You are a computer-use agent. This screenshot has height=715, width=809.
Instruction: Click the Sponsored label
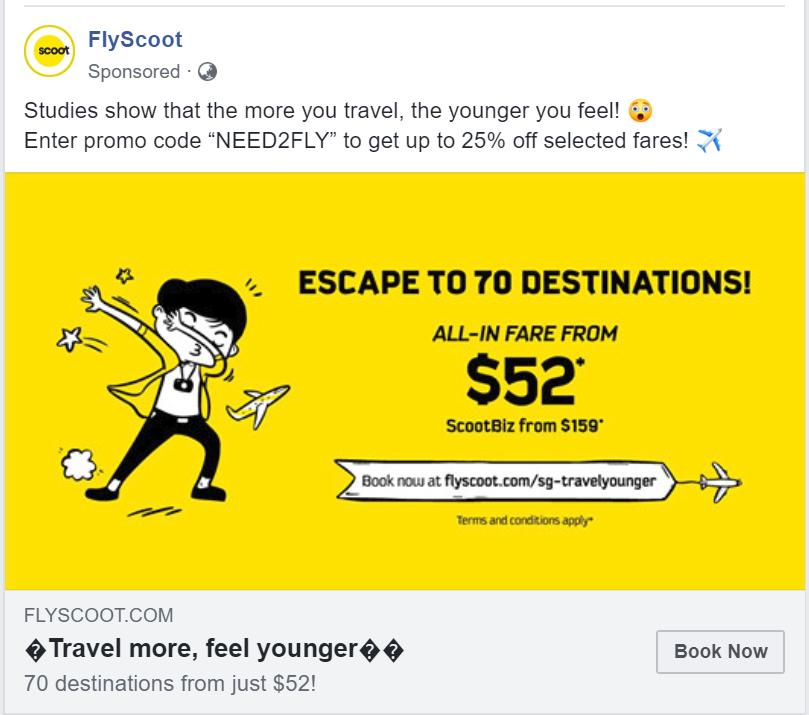(x=134, y=72)
